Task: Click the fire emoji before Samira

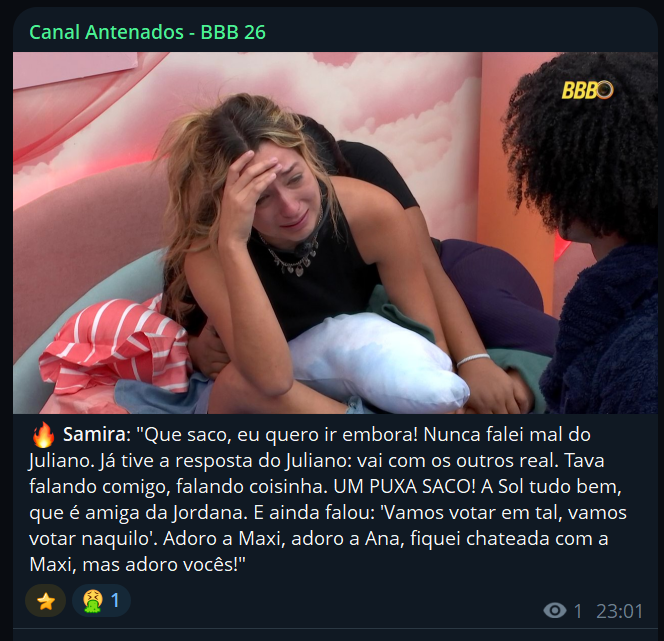Action: pyautogui.click(x=43, y=435)
